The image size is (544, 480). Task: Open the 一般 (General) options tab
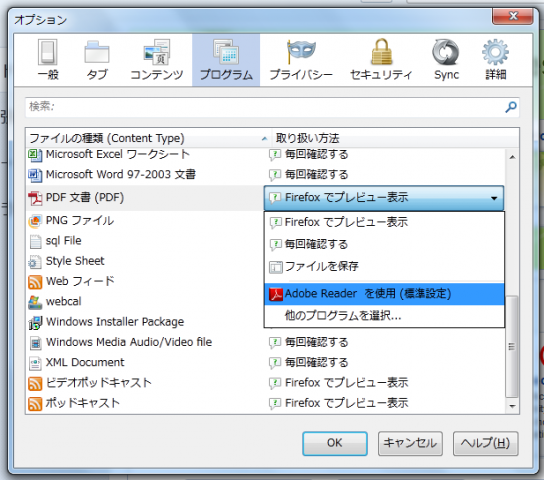tap(48, 60)
